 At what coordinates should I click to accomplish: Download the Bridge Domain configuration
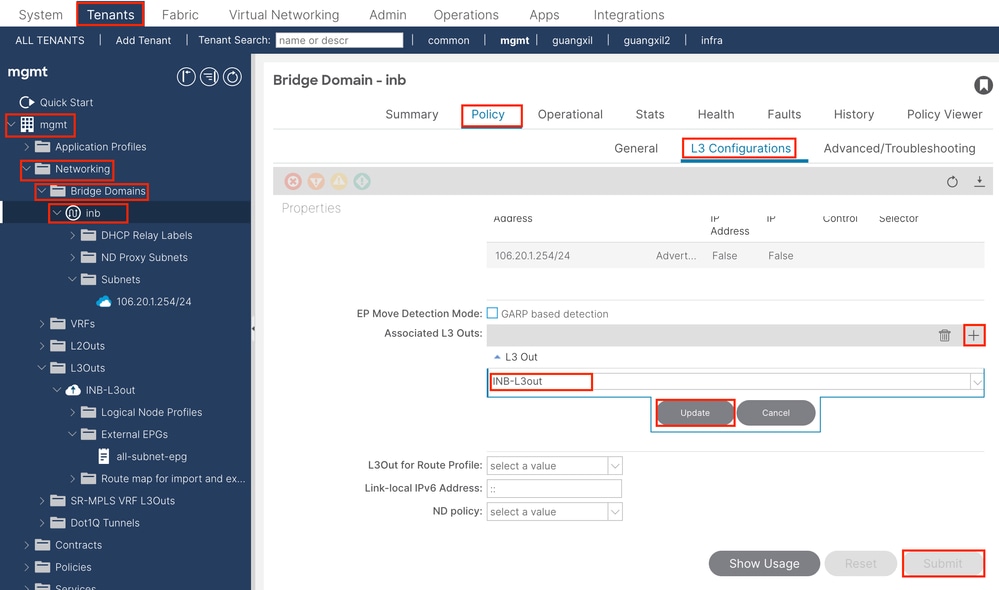[979, 182]
